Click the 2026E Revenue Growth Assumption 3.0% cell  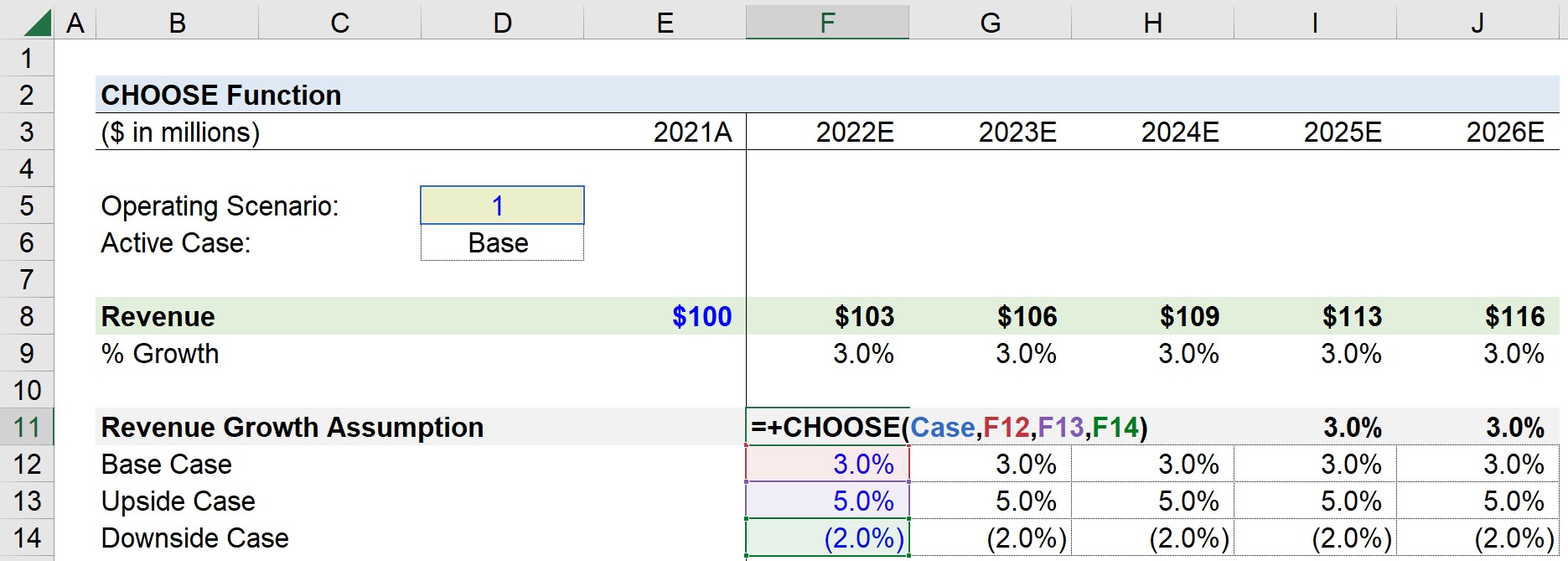click(x=1477, y=427)
